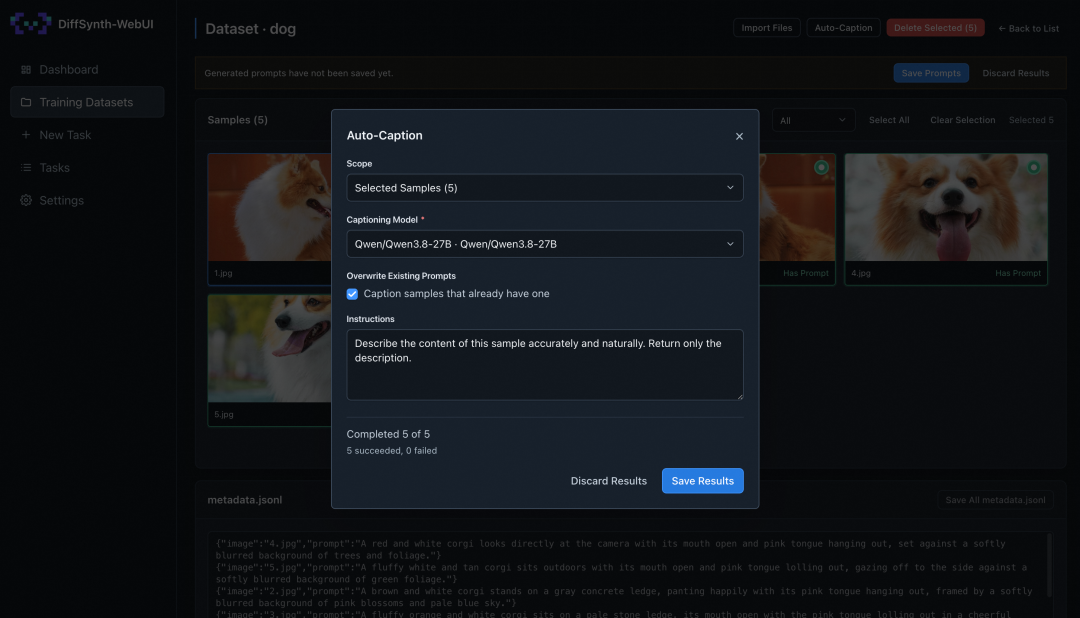Click the instructions textarea resize handle

point(740,396)
